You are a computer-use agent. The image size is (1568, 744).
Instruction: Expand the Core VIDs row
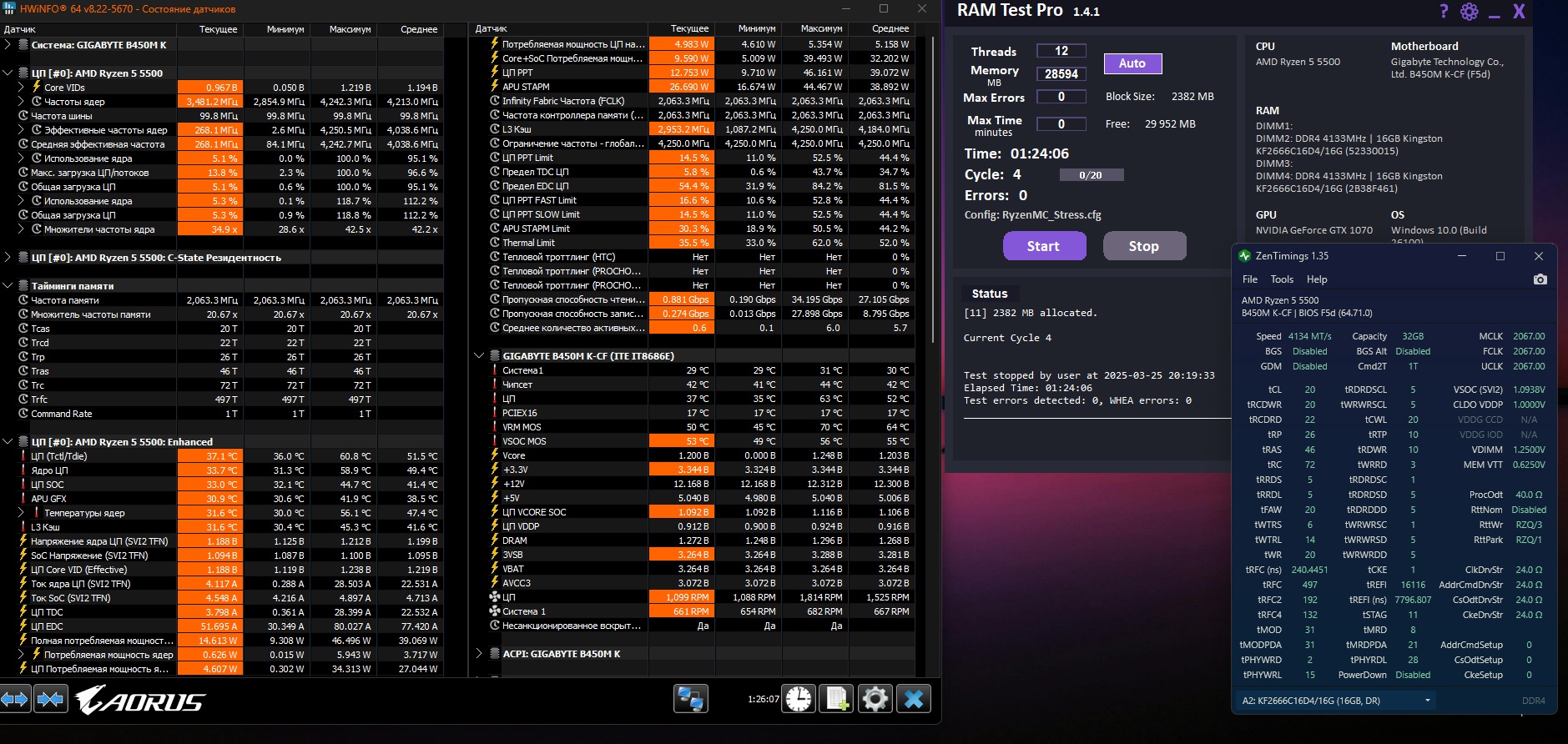[x=22, y=88]
